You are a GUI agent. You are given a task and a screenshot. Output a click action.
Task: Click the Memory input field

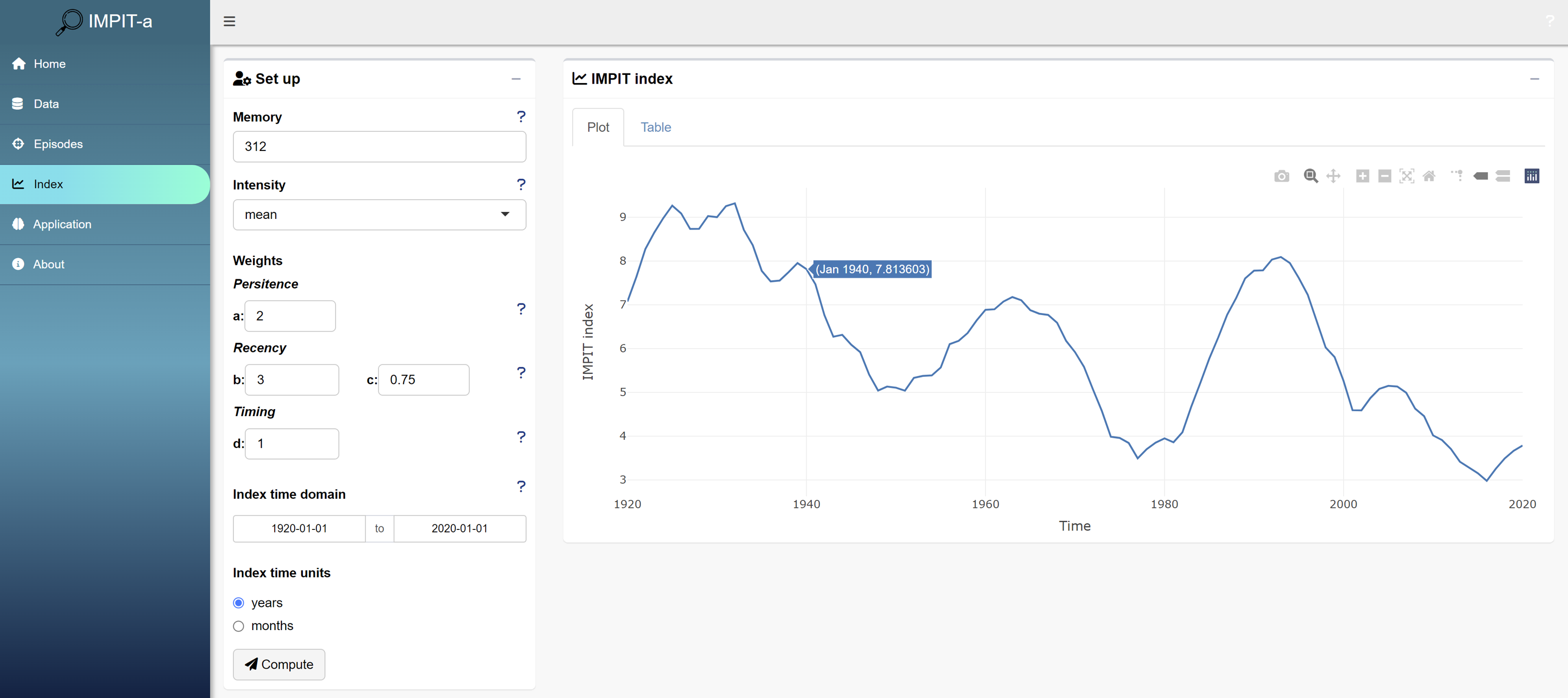tap(379, 147)
